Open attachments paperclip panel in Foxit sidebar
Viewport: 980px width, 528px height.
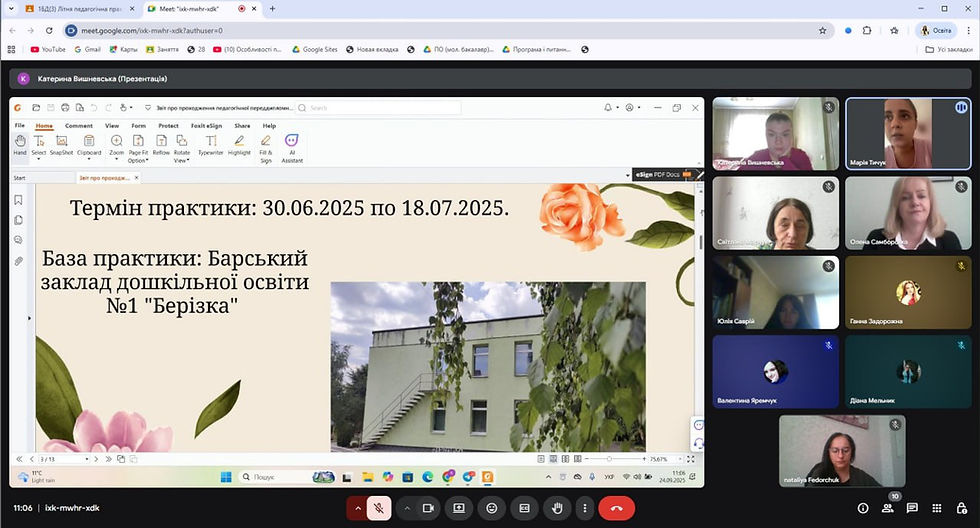[x=18, y=261]
